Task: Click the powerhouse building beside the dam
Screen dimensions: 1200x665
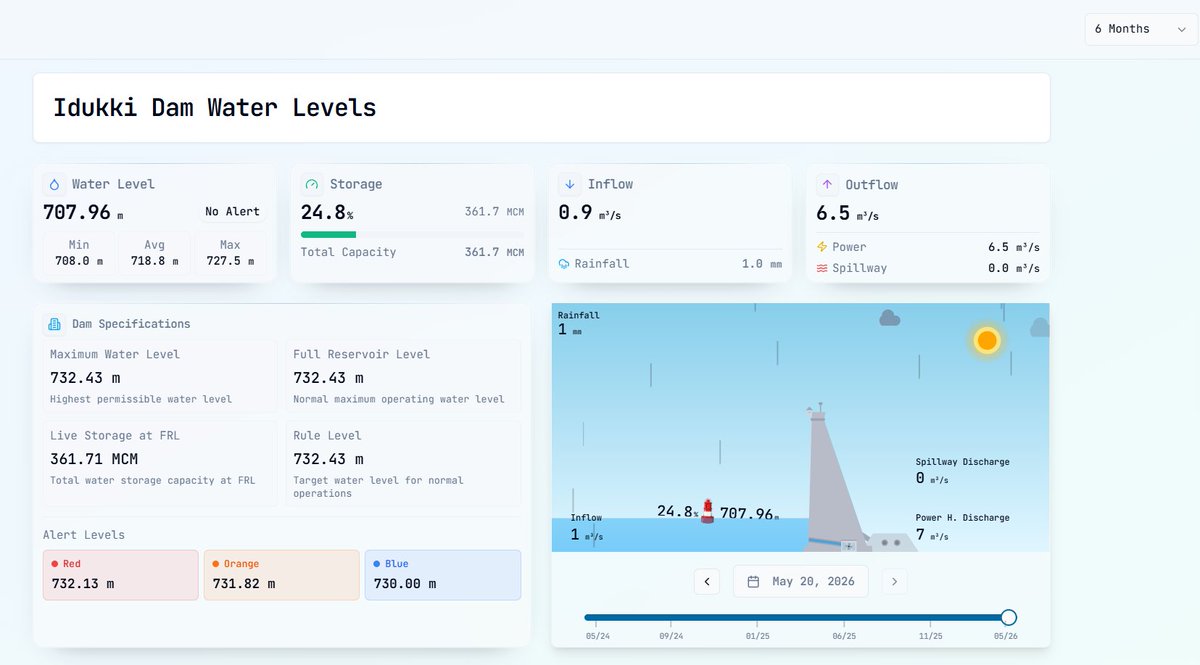Action: pos(891,542)
